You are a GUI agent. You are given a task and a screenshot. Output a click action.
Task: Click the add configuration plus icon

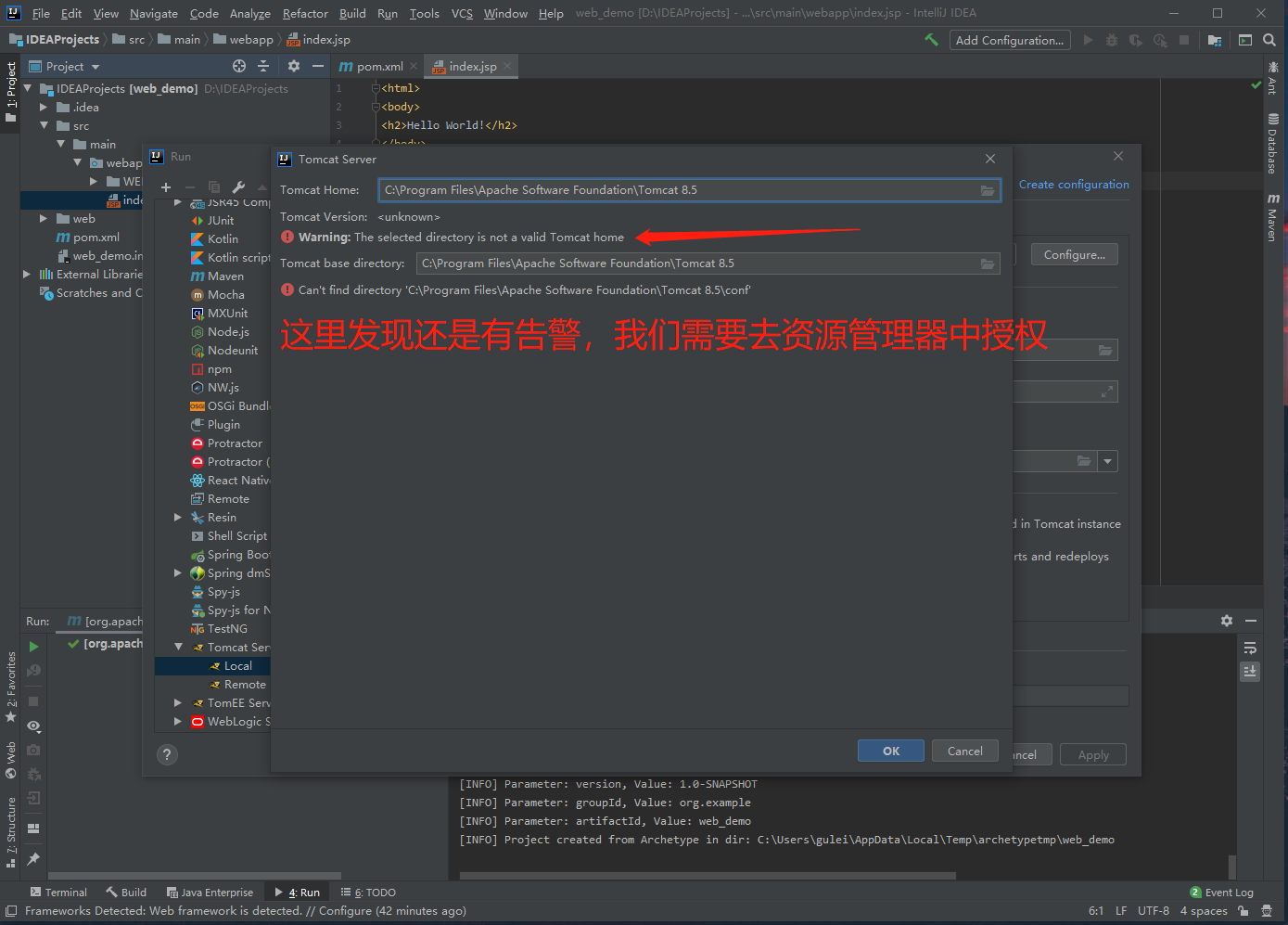click(x=166, y=186)
